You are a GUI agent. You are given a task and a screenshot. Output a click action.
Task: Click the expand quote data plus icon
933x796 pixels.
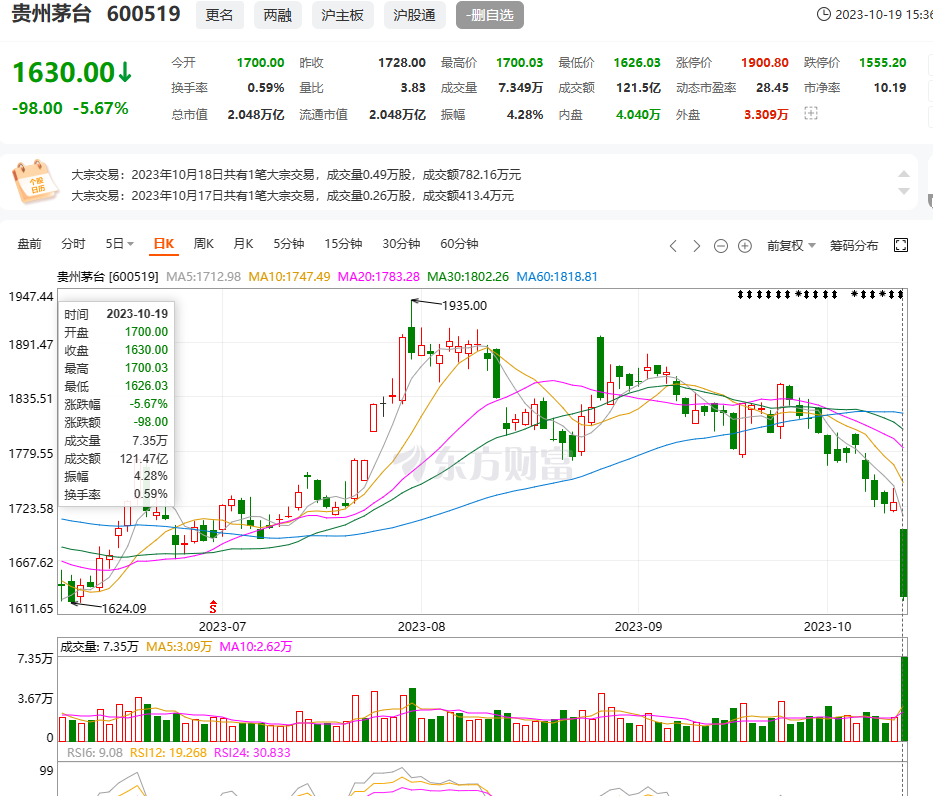click(x=811, y=113)
